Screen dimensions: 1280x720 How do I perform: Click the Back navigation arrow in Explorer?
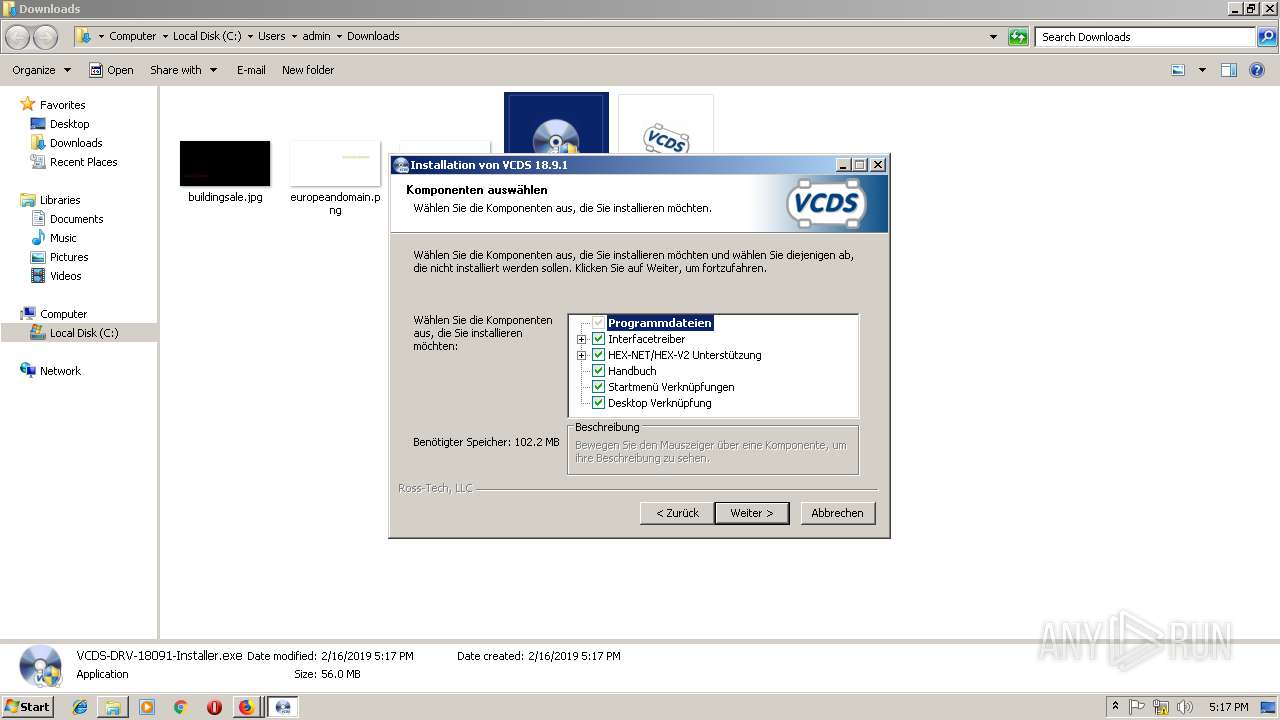[18, 37]
